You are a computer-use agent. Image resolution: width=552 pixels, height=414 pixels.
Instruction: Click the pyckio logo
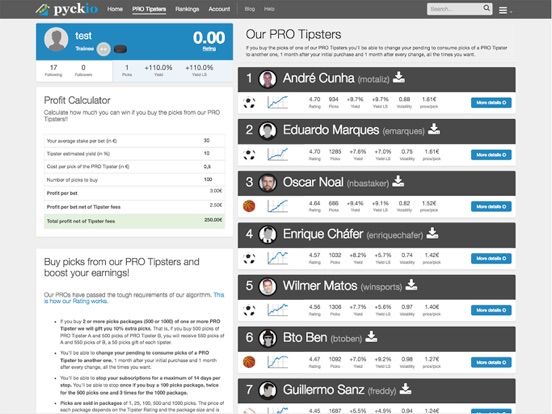pos(67,9)
